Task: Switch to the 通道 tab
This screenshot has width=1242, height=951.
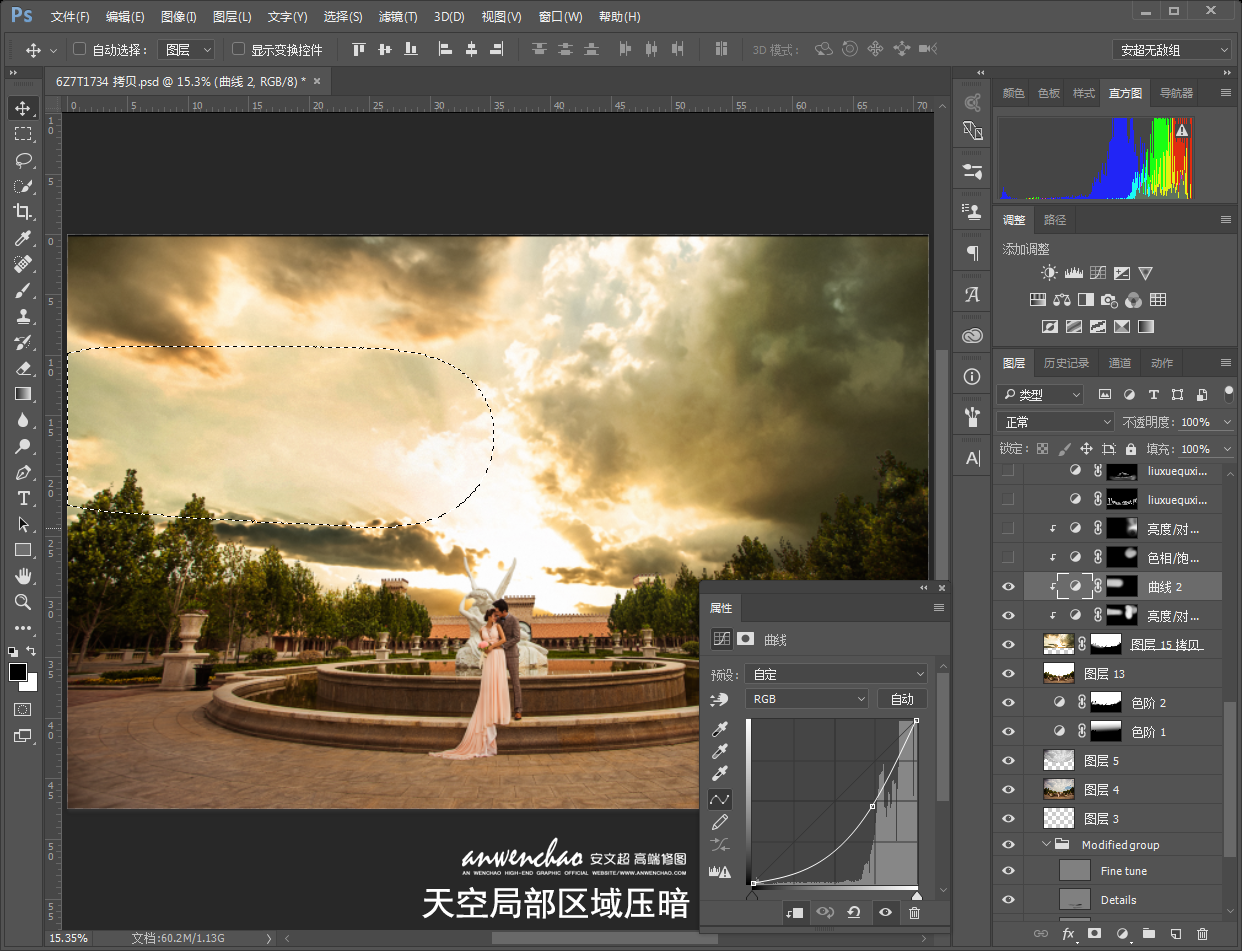Action: [x=1120, y=363]
